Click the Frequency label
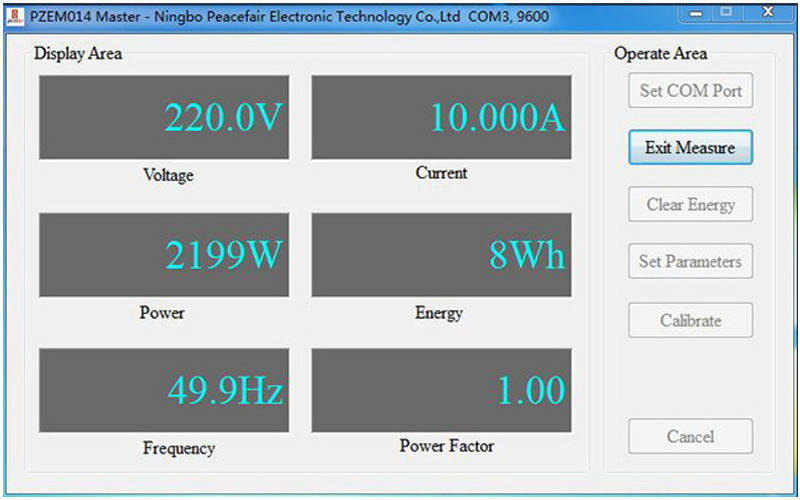 point(179,448)
